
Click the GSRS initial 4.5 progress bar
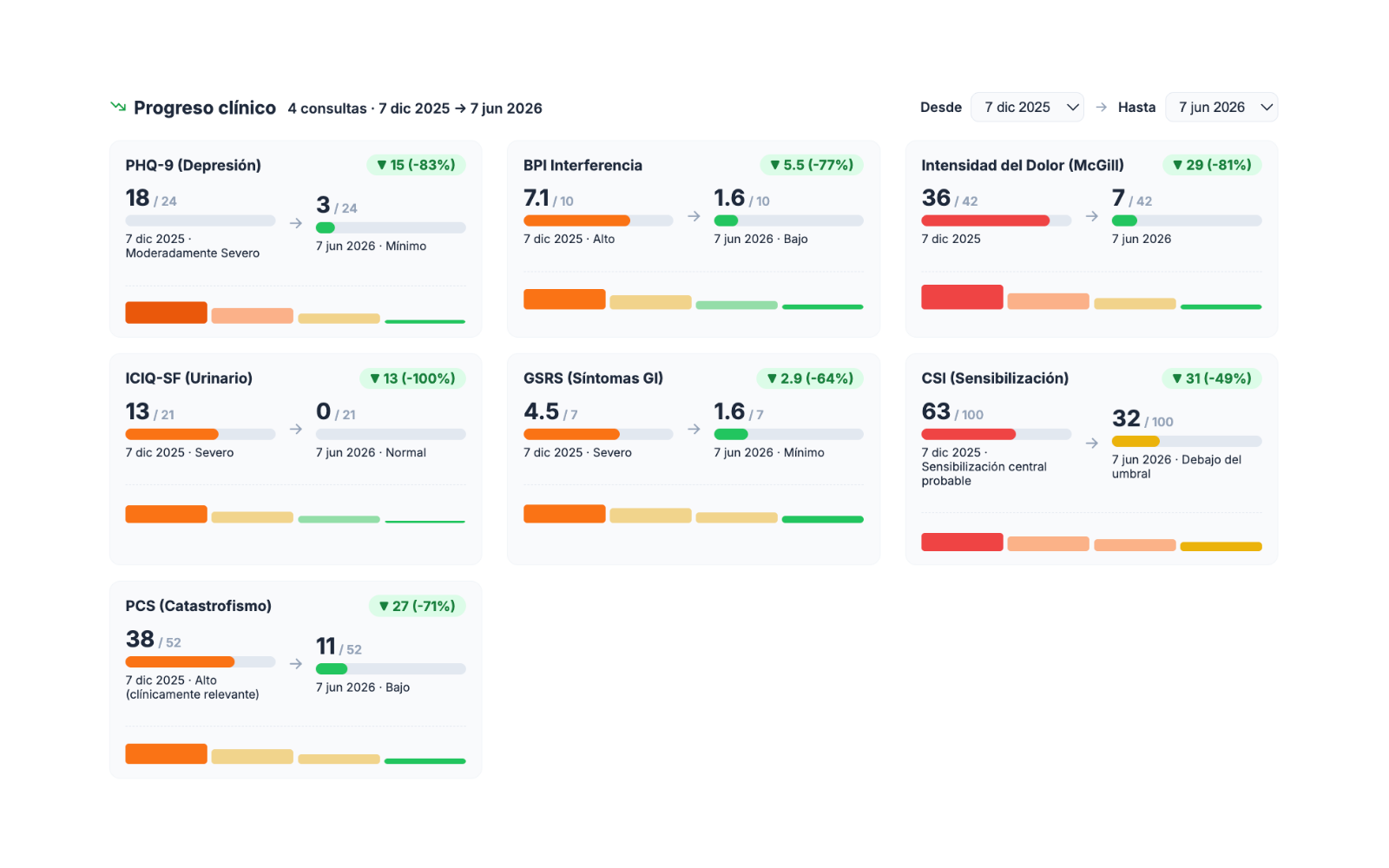(598, 434)
